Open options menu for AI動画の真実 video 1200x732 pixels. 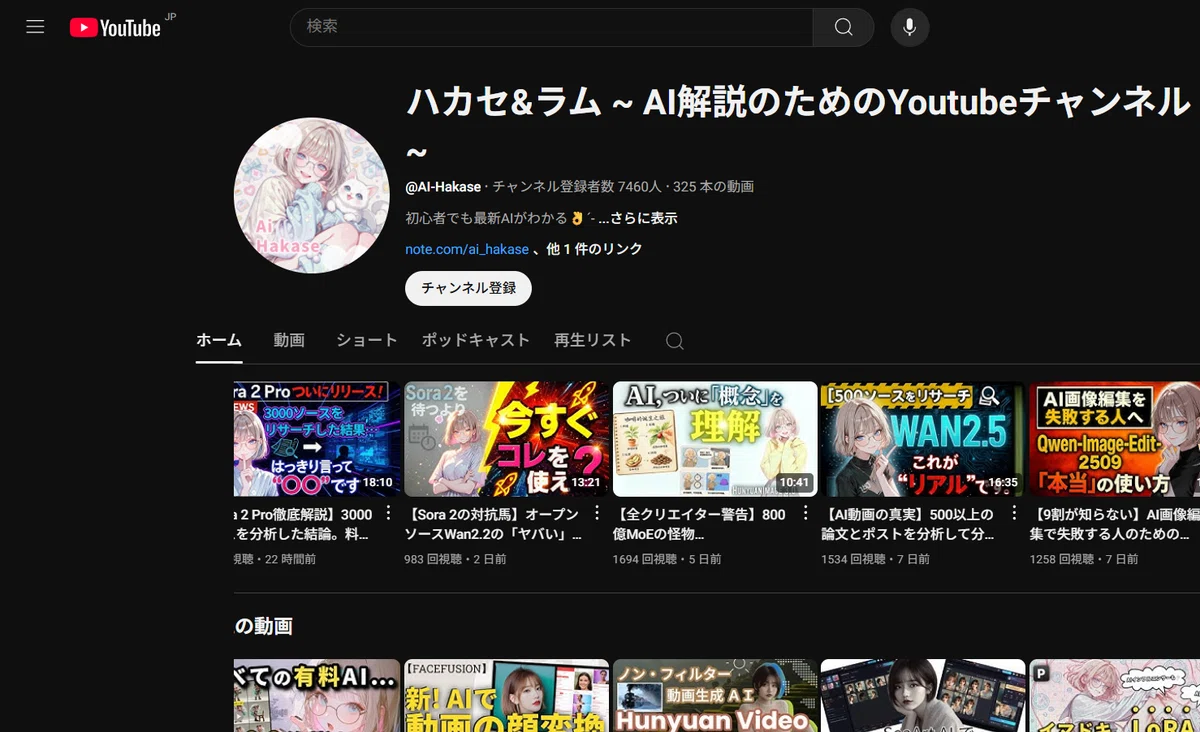coord(1013,513)
